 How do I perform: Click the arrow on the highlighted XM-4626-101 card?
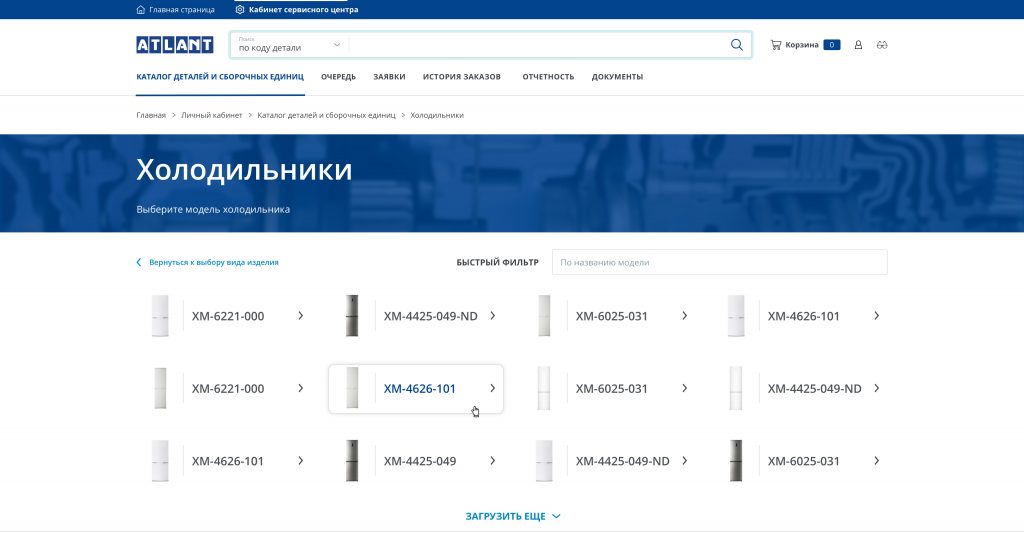tap(492, 388)
